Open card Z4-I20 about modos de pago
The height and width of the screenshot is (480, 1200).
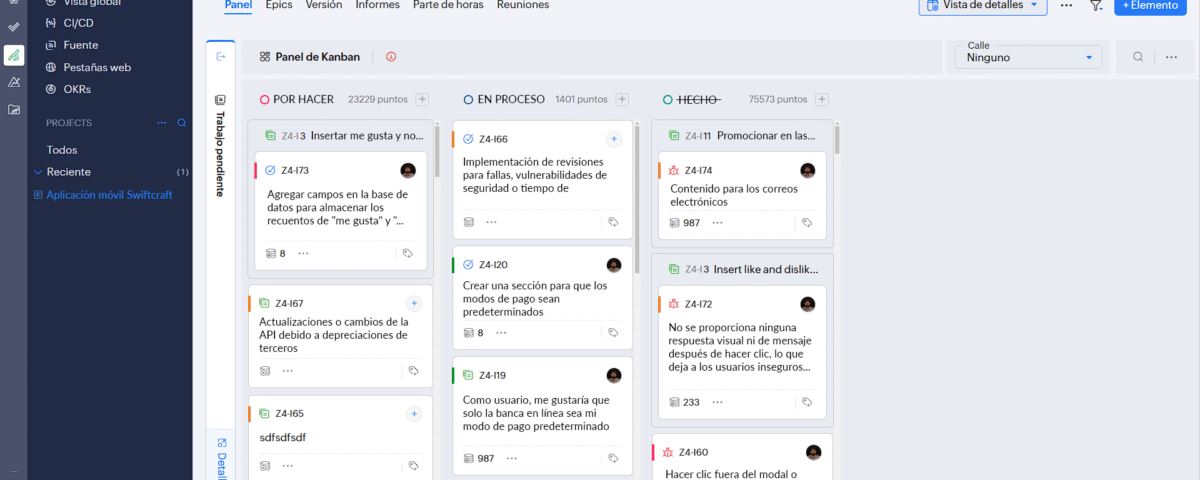coord(541,292)
